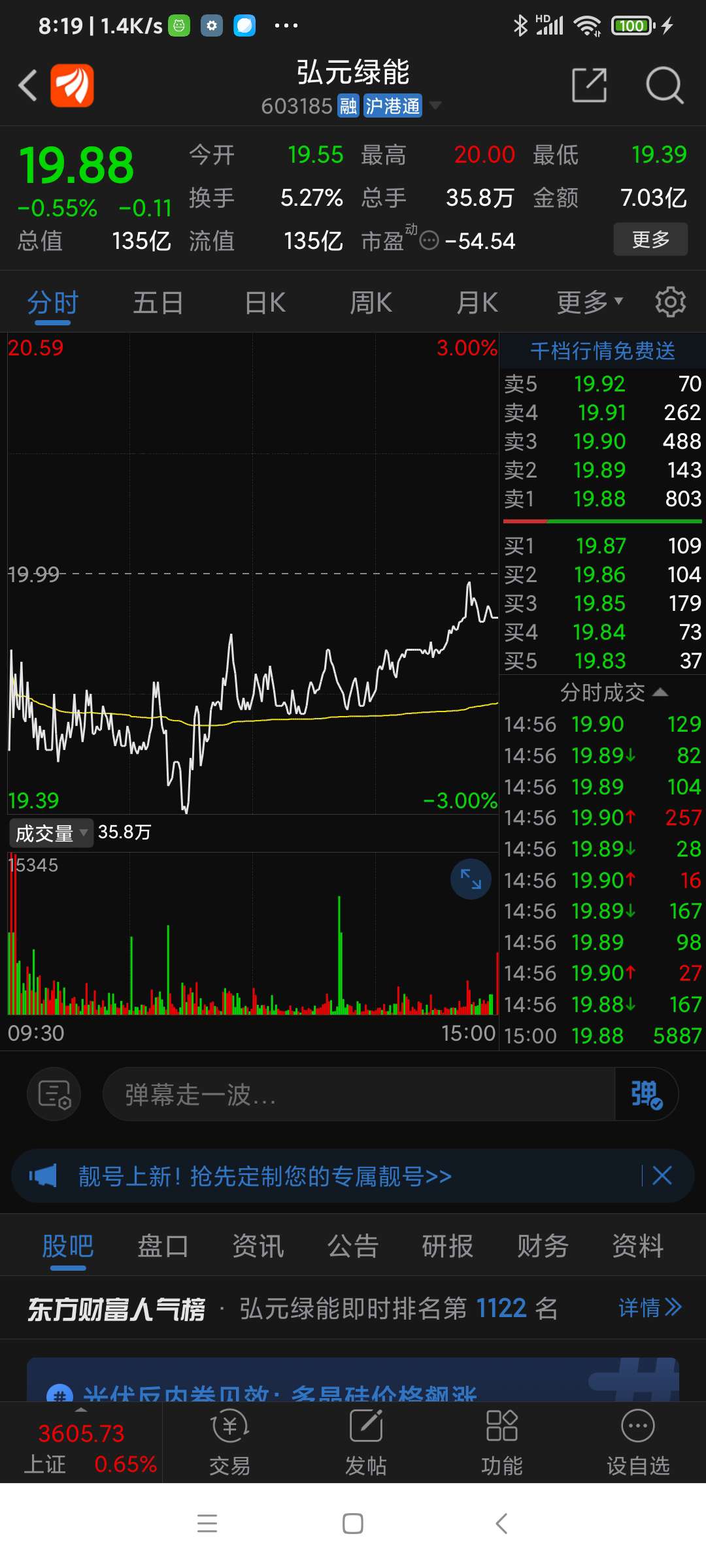Tap the 沪港通 badge
This screenshot has height=1568, width=706.
pyautogui.click(x=392, y=105)
